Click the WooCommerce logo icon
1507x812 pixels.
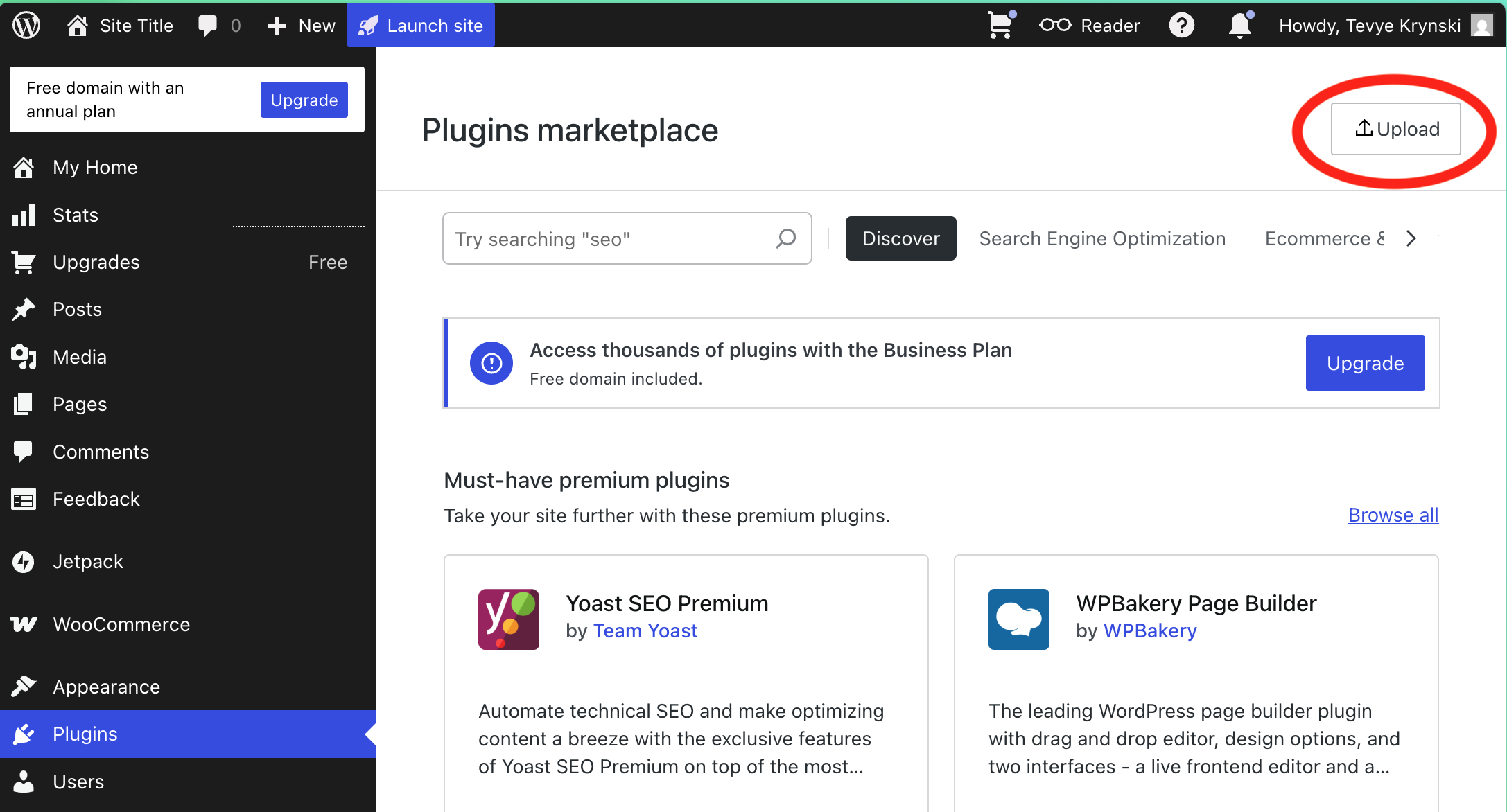[24, 624]
